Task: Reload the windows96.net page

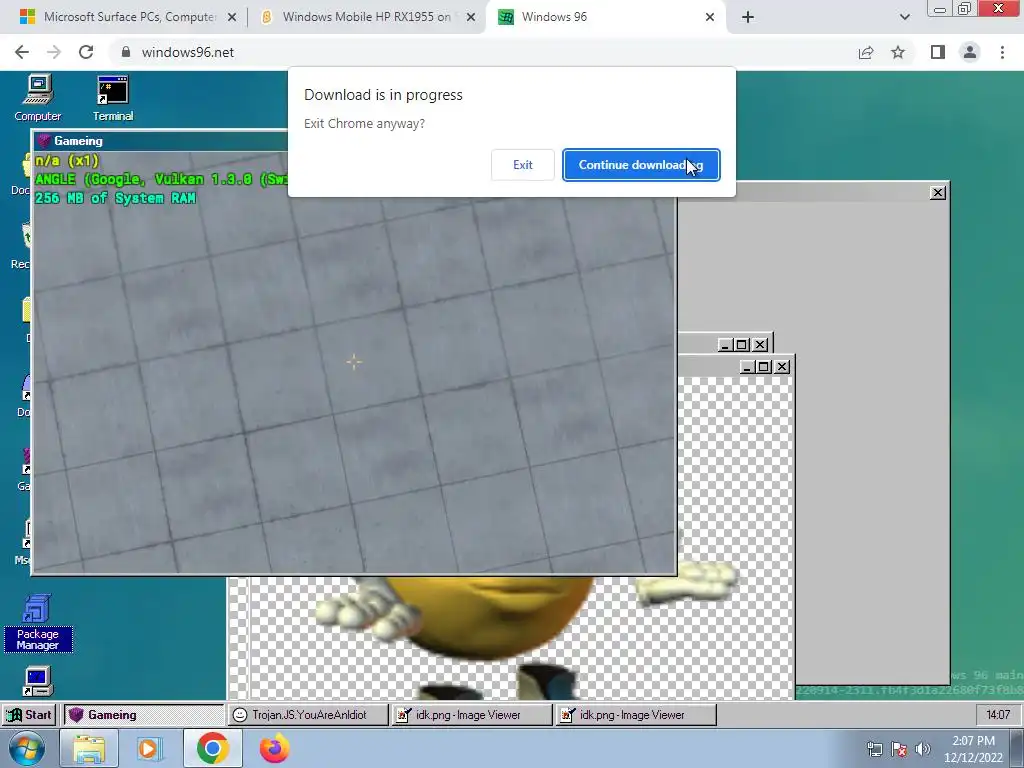Action: [x=86, y=52]
